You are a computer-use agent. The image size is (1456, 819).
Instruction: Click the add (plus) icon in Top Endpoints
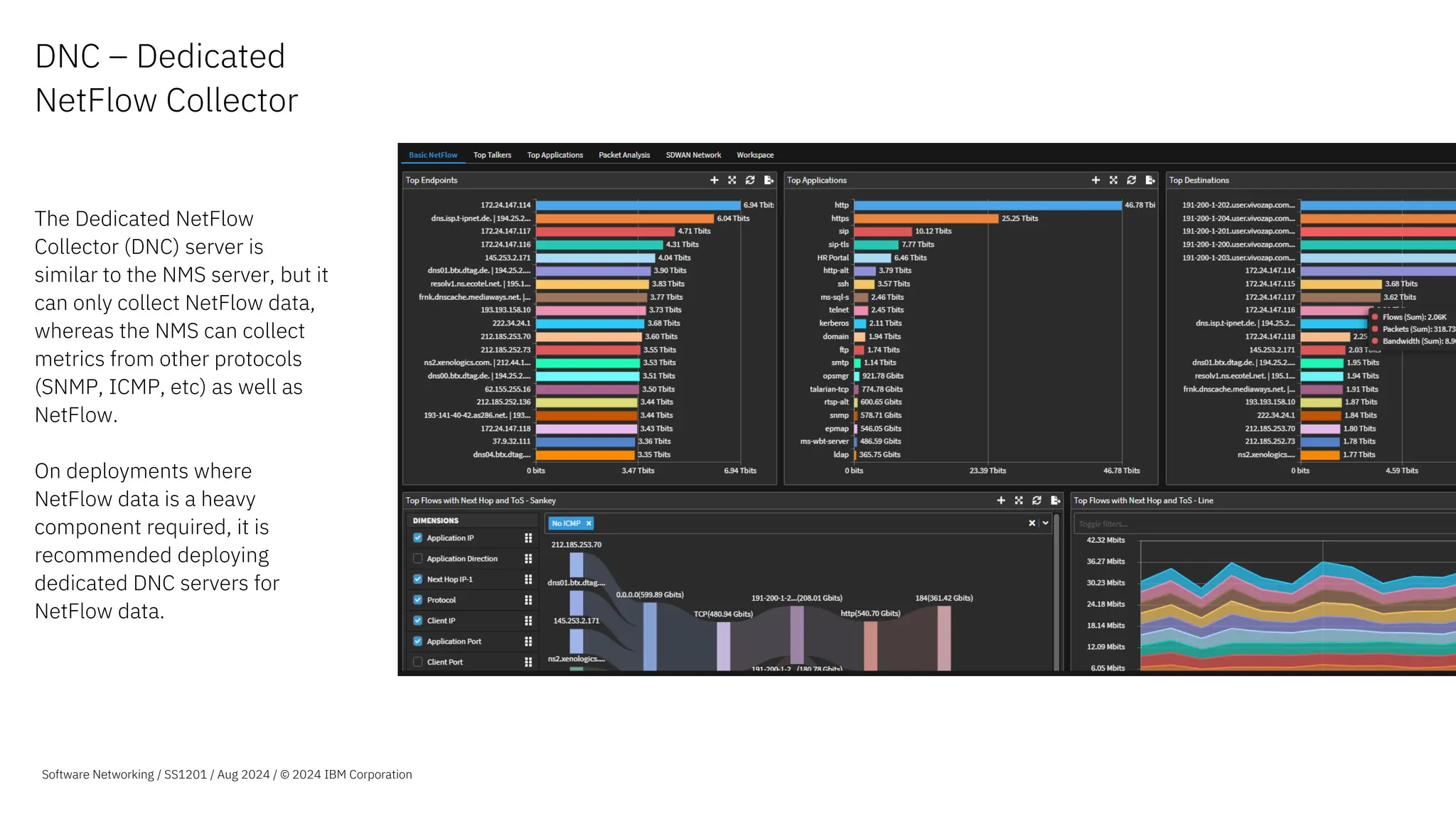tap(714, 181)
